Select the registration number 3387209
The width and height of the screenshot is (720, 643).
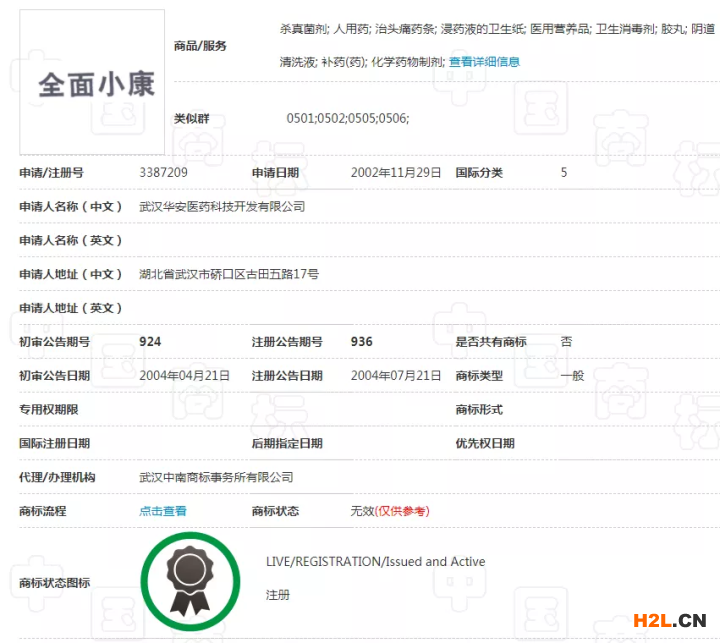tap(163, 173)
